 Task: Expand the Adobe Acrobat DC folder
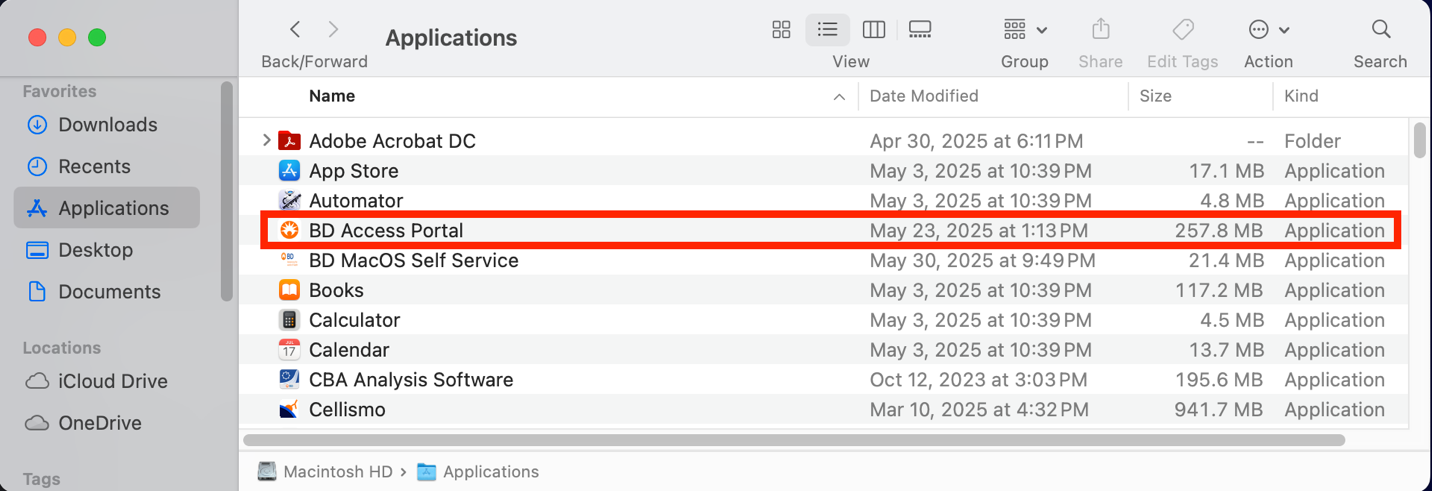tap(266, 141)
